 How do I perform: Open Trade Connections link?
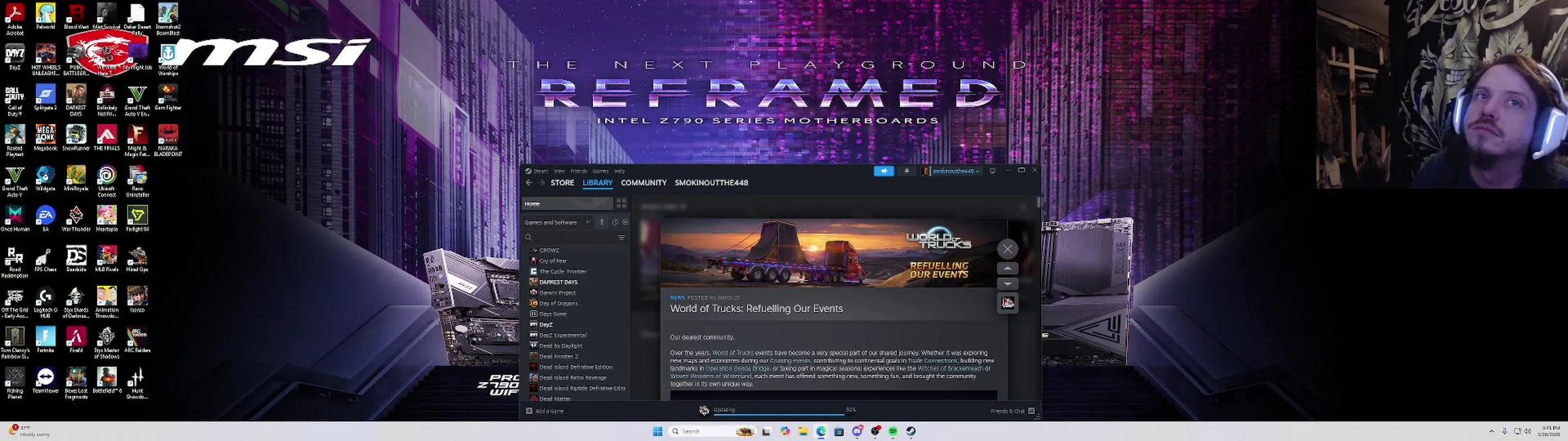point(932,361)
